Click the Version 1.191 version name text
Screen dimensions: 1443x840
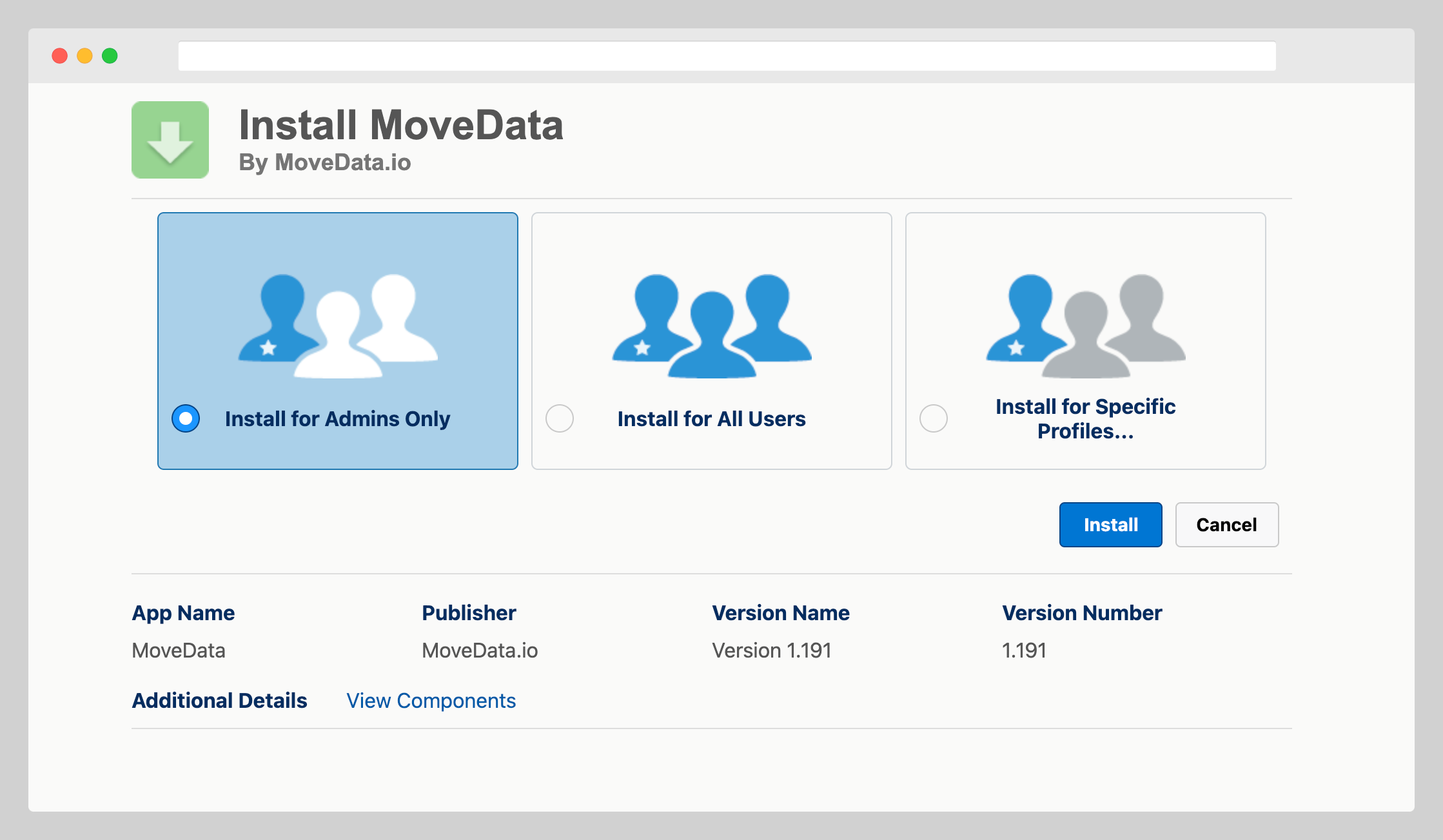(772, 650)
